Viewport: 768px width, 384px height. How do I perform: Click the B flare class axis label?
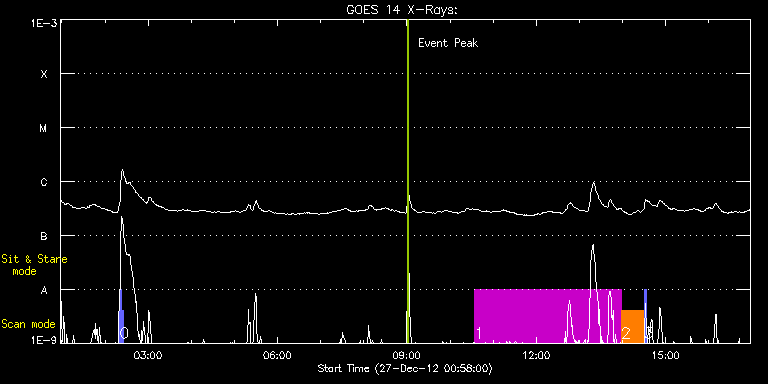pyautogui.click(x=44, y=236)
